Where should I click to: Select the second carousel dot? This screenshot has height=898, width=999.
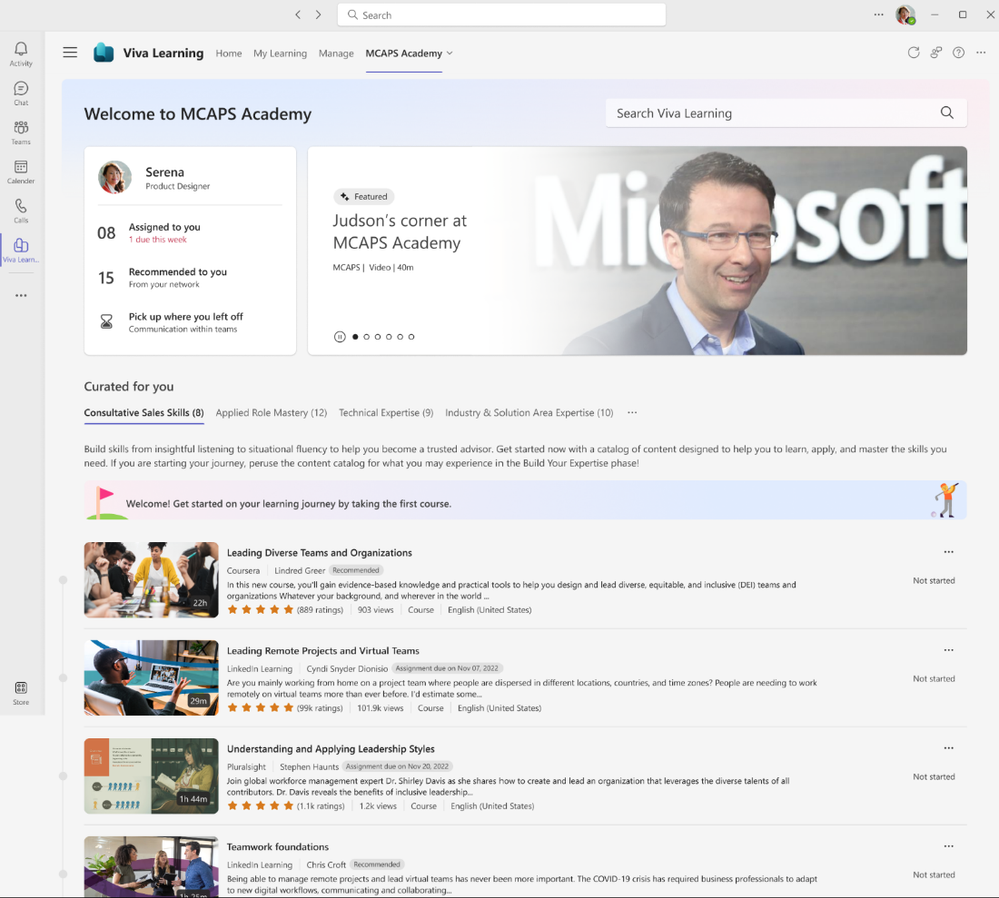pyautogui.click(x=366, y=337)
